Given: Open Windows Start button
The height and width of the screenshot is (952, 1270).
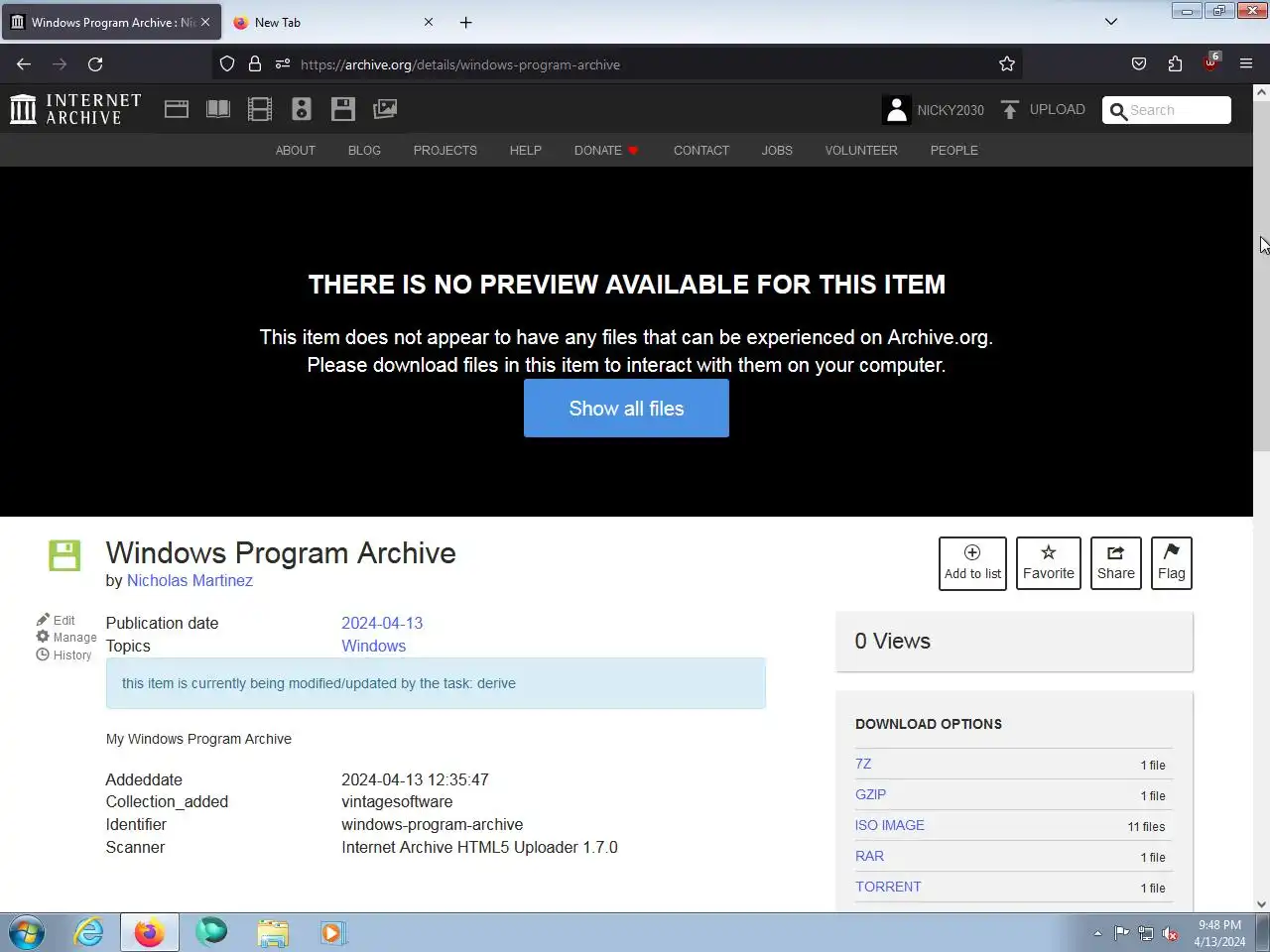Looking at the screenshot, I should (27, 933).
